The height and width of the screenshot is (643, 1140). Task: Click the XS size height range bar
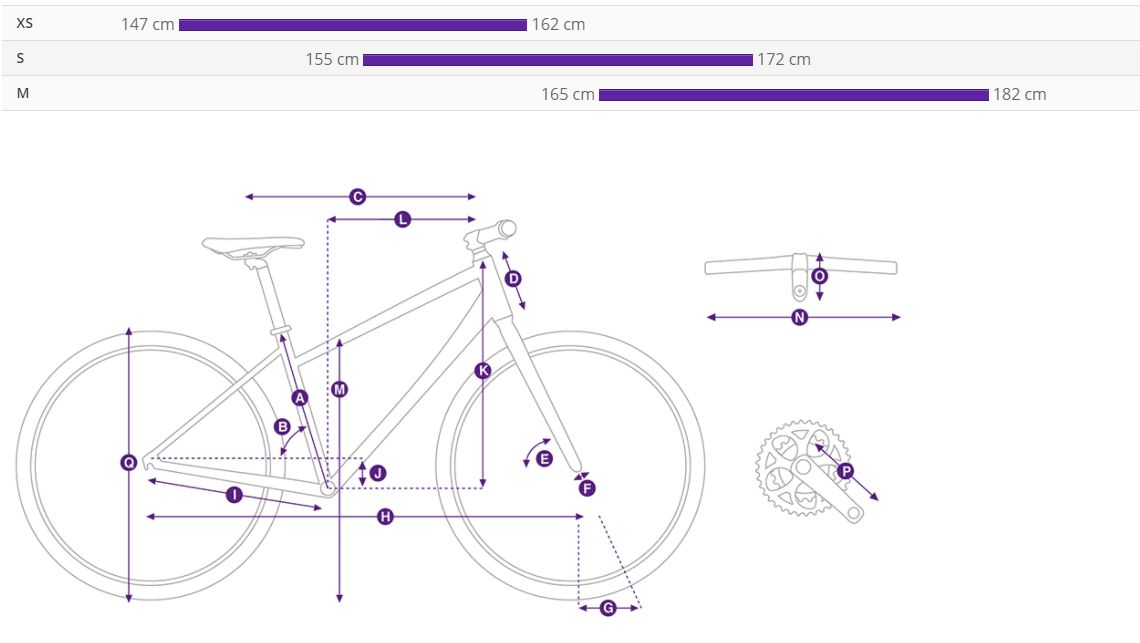pyautogui.click(x=352, y=25)
